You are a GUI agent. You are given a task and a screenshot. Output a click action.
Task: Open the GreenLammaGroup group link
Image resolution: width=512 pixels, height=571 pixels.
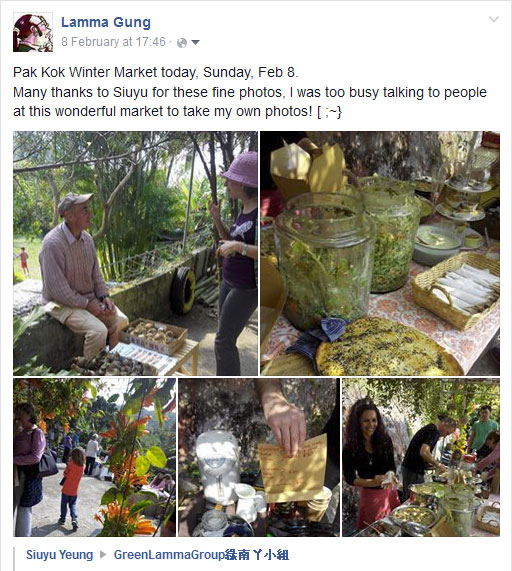(201, 555)
